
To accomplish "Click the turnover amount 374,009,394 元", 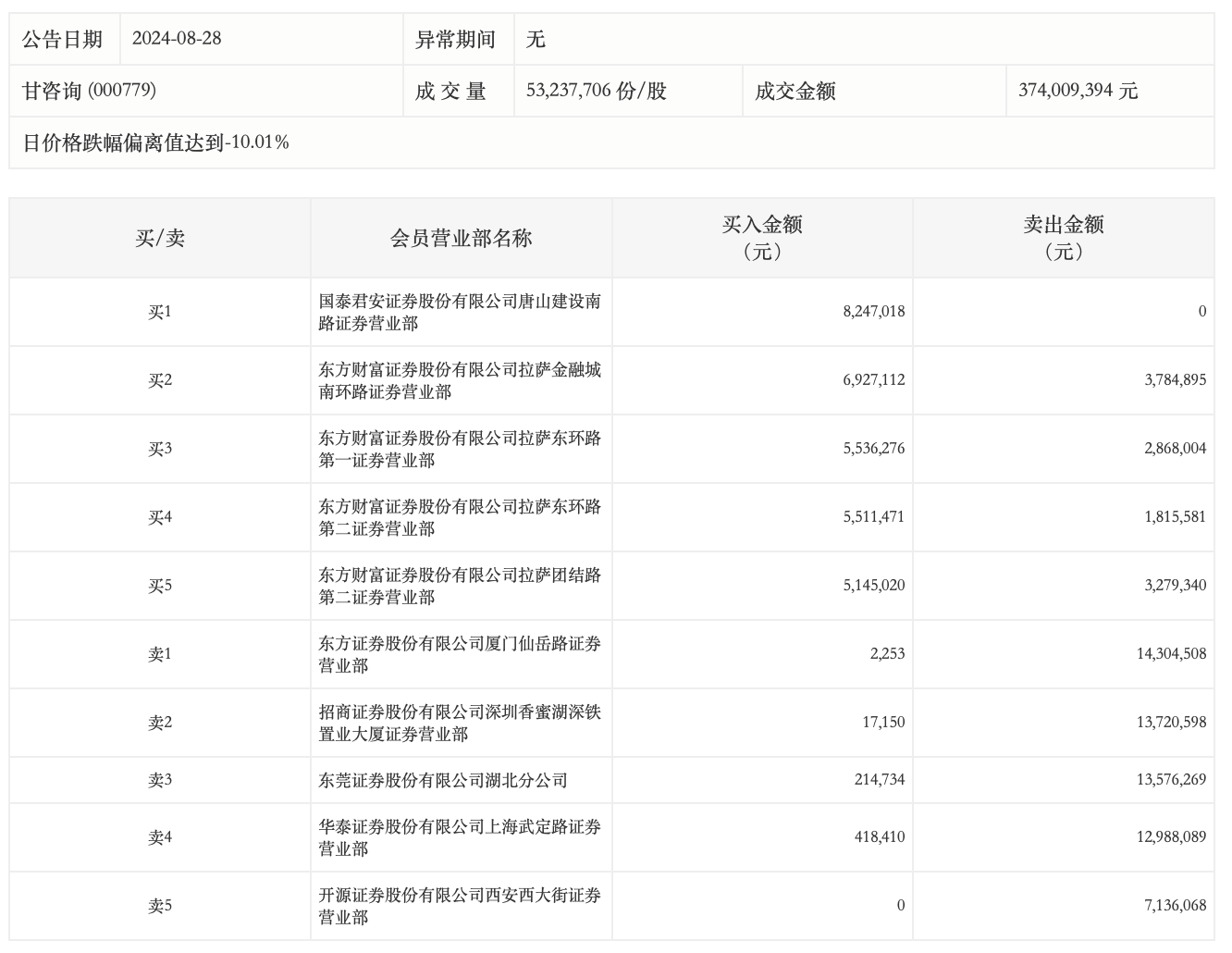I will tap(1078, 91).
